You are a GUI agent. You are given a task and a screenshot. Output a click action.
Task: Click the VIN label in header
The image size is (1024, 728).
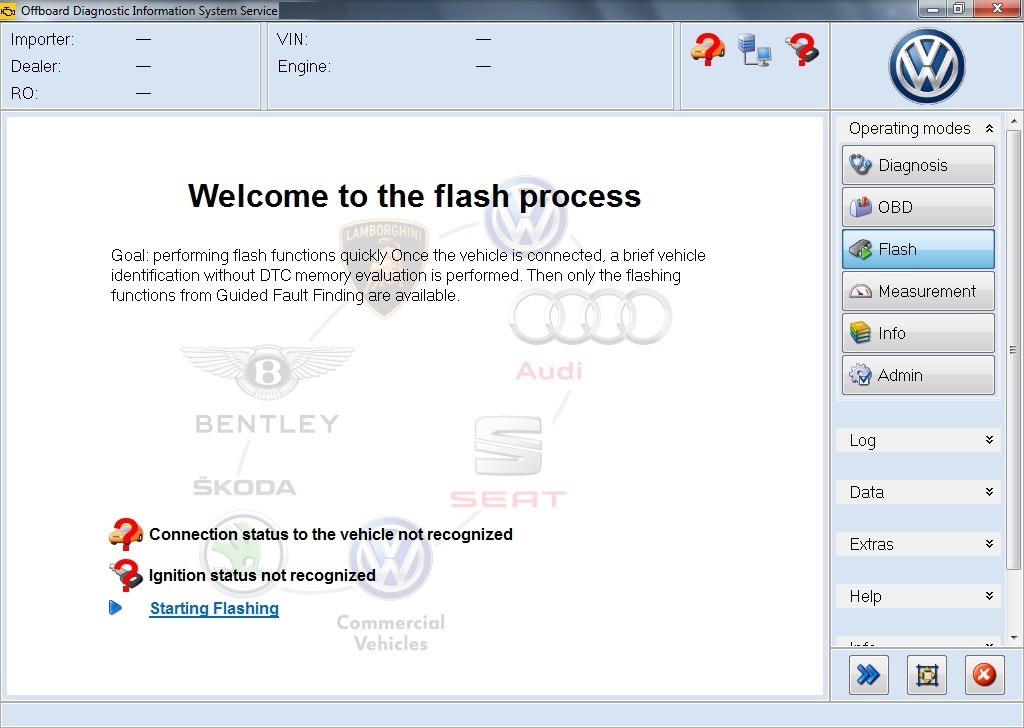(292, 39)
